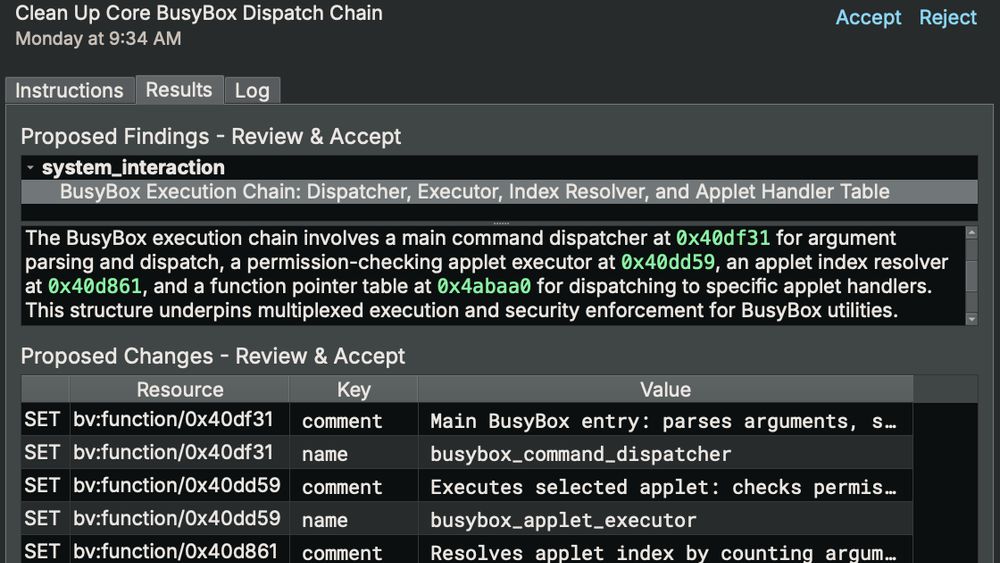Click bv:function/0x40df31 resource in comment row
This screenshot has height=563, width=1000.
click(179, 420)
